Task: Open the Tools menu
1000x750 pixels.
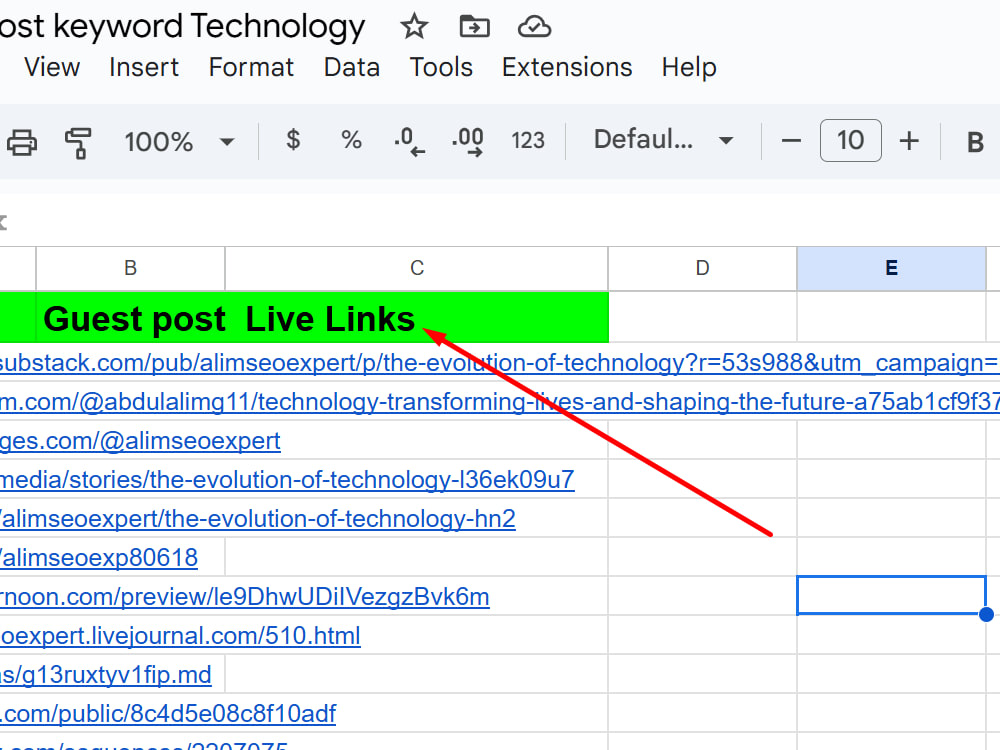Action: click(x=441, y=67)
